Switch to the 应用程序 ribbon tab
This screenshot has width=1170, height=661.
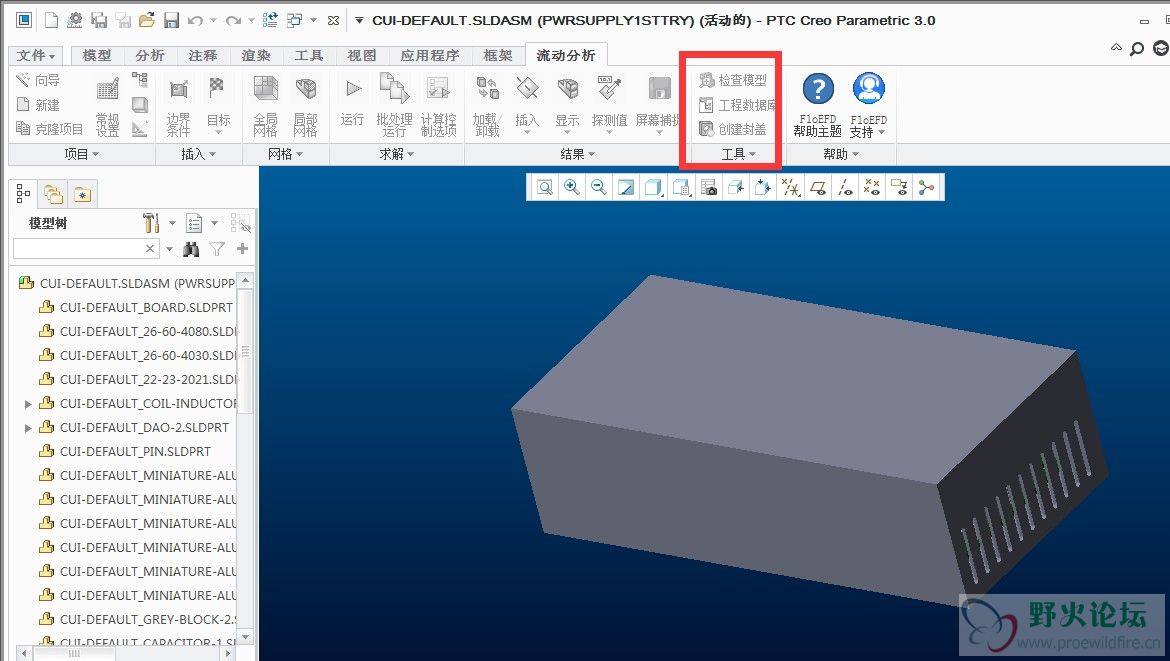click(430, 55)
